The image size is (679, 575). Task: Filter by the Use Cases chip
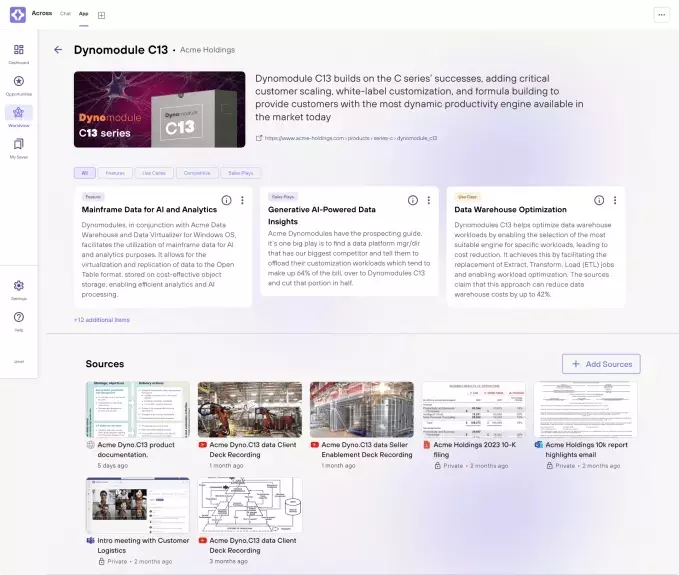[153, 173]
